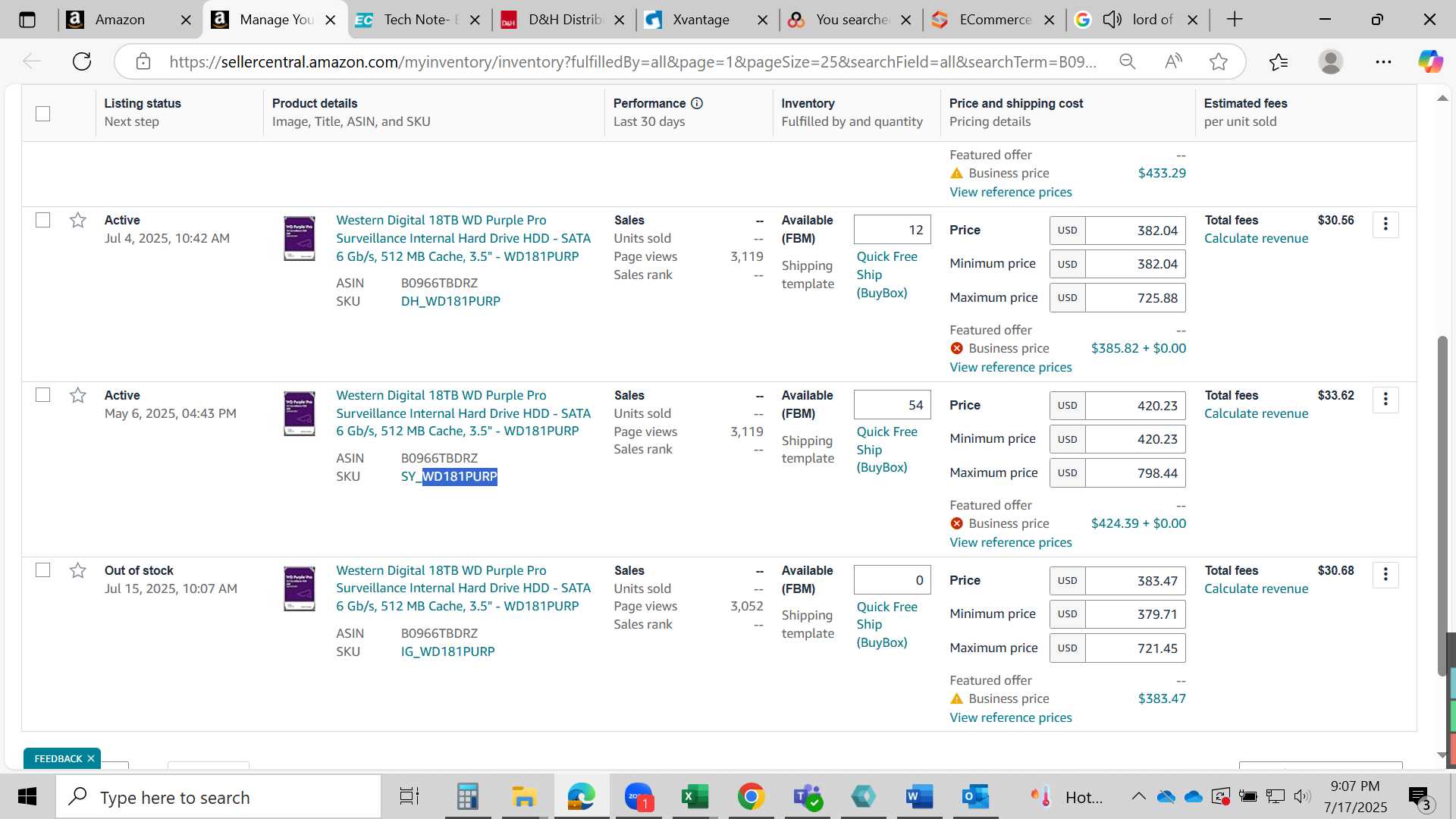Screen dimensions: 1456x819
Task: Star the SY_WD181PURP listing
Action: pyautogui.click(x=77, y=395)
